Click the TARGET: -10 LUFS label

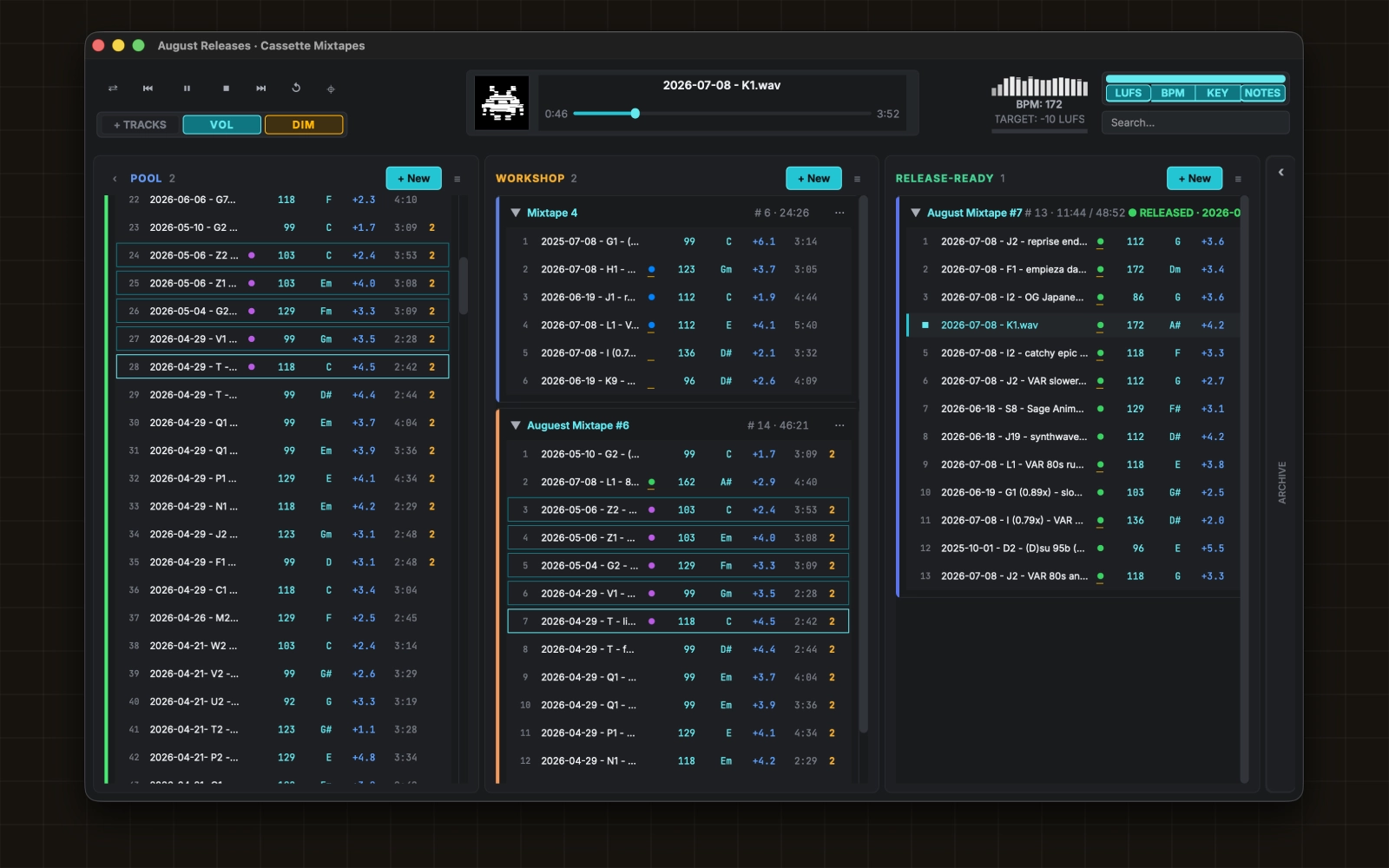pyautogui.click(x=1039, y=120)
